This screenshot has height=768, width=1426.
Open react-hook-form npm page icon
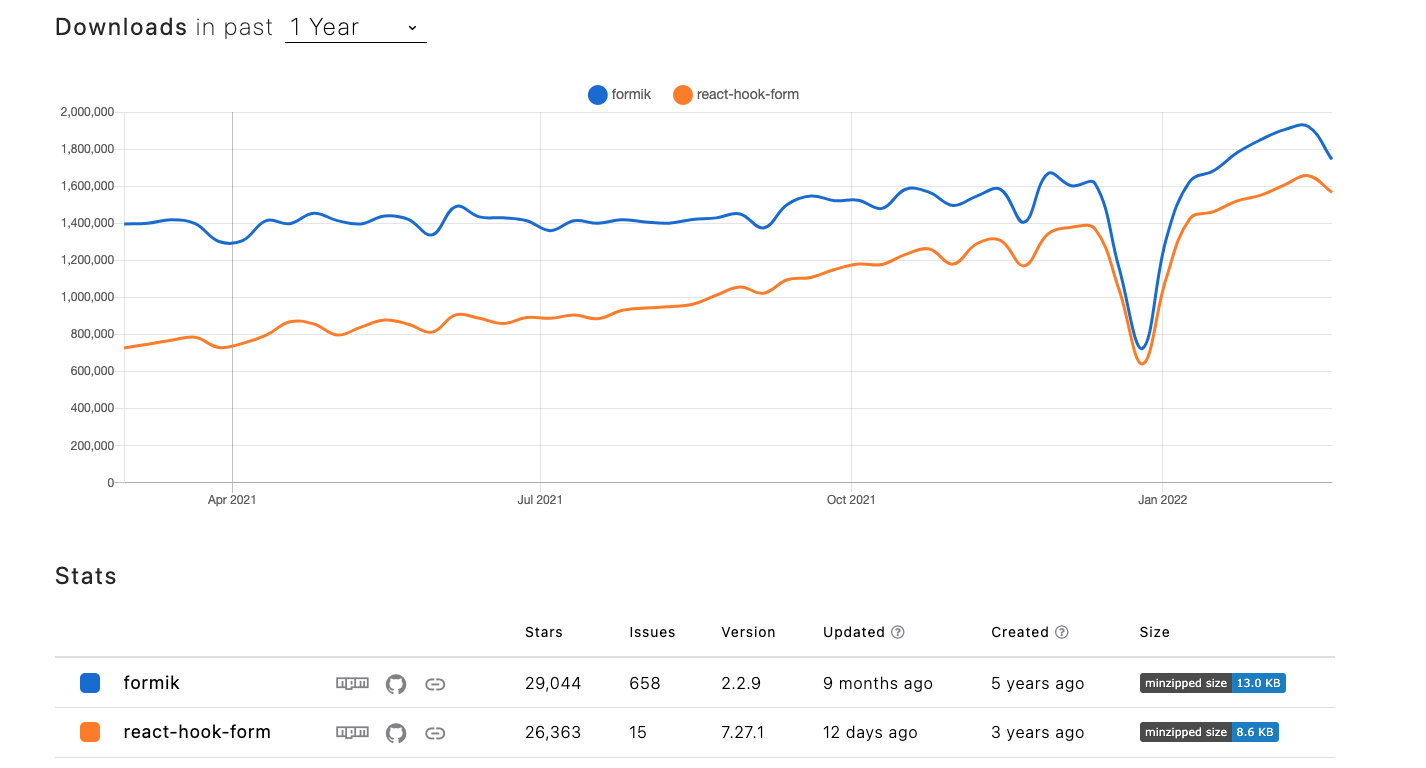coord(352,732)
